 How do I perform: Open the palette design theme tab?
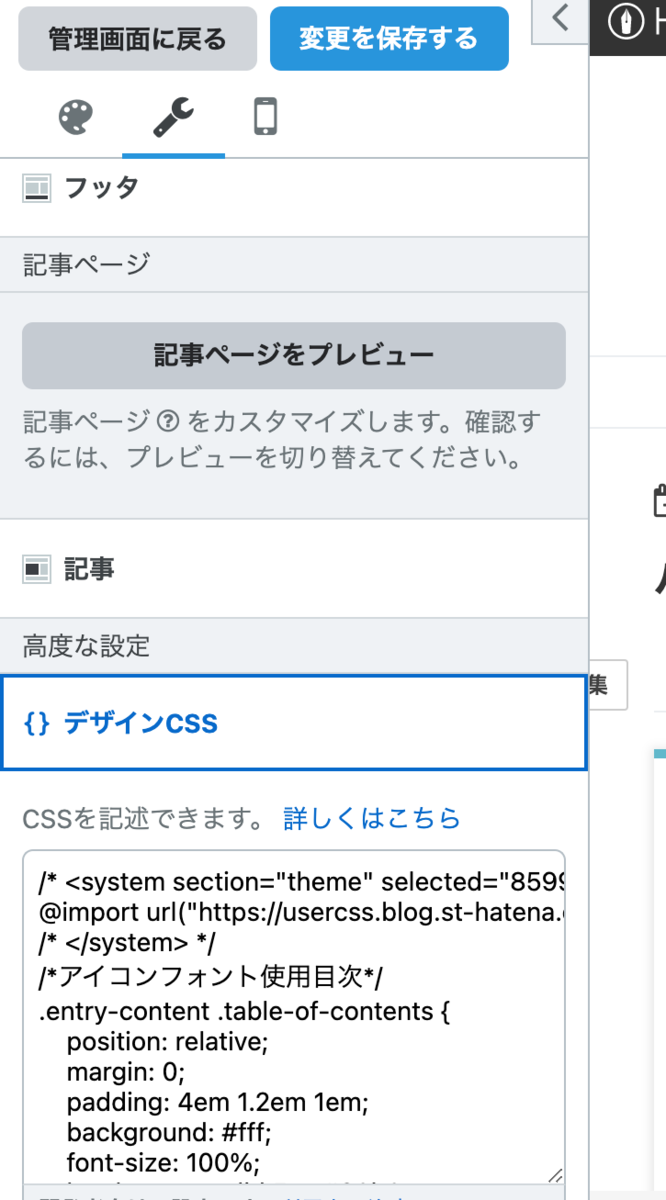point(76,119)
